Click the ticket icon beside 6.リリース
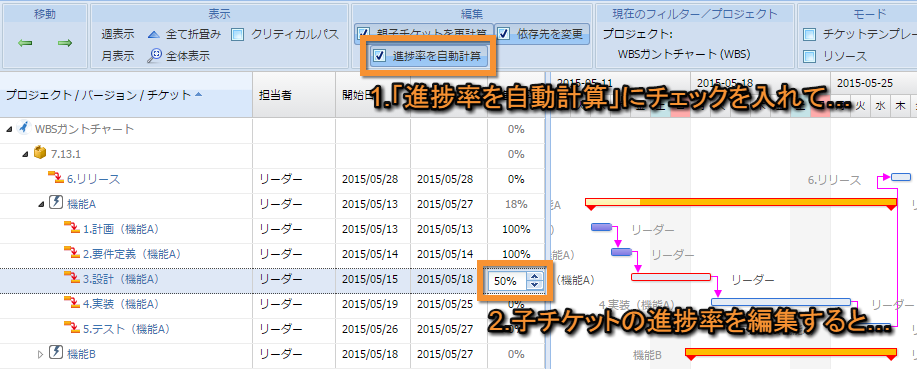 coord(55,178)
